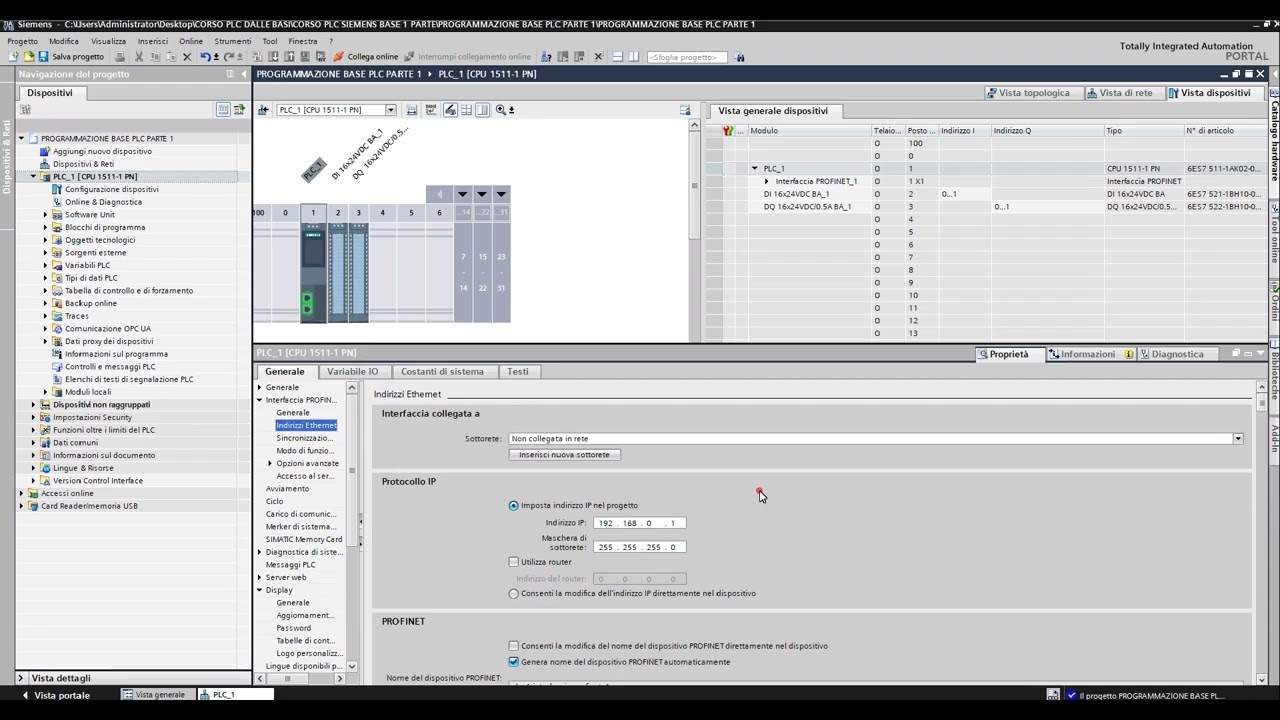The width and height of the screenshot is (1280, 720).
Task: Collapse PLC_1 row in device overview table
Action: click(x=755, y=169)
